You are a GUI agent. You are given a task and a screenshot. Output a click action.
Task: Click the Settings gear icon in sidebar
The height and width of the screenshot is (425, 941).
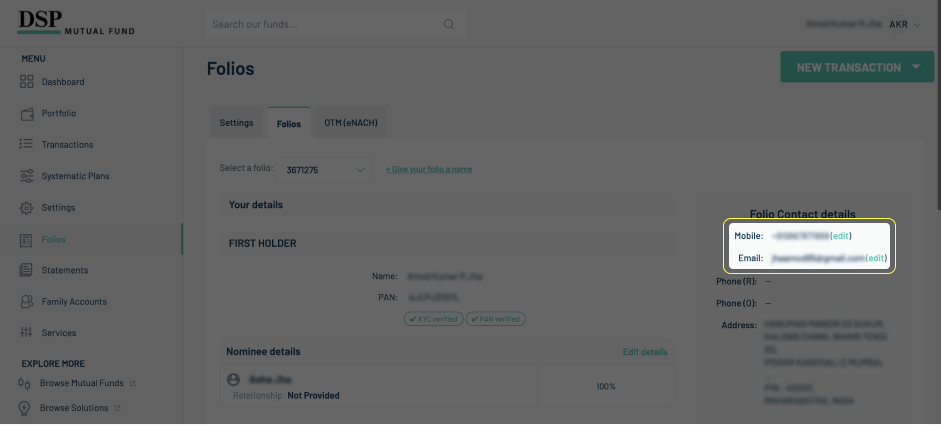pyautogui.click(x=27, y=208)
